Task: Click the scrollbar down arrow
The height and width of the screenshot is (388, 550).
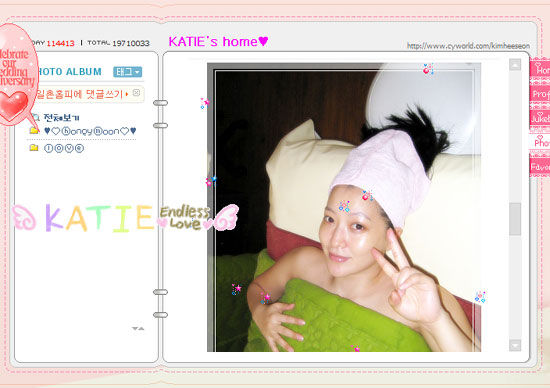Action: [515, 345]
